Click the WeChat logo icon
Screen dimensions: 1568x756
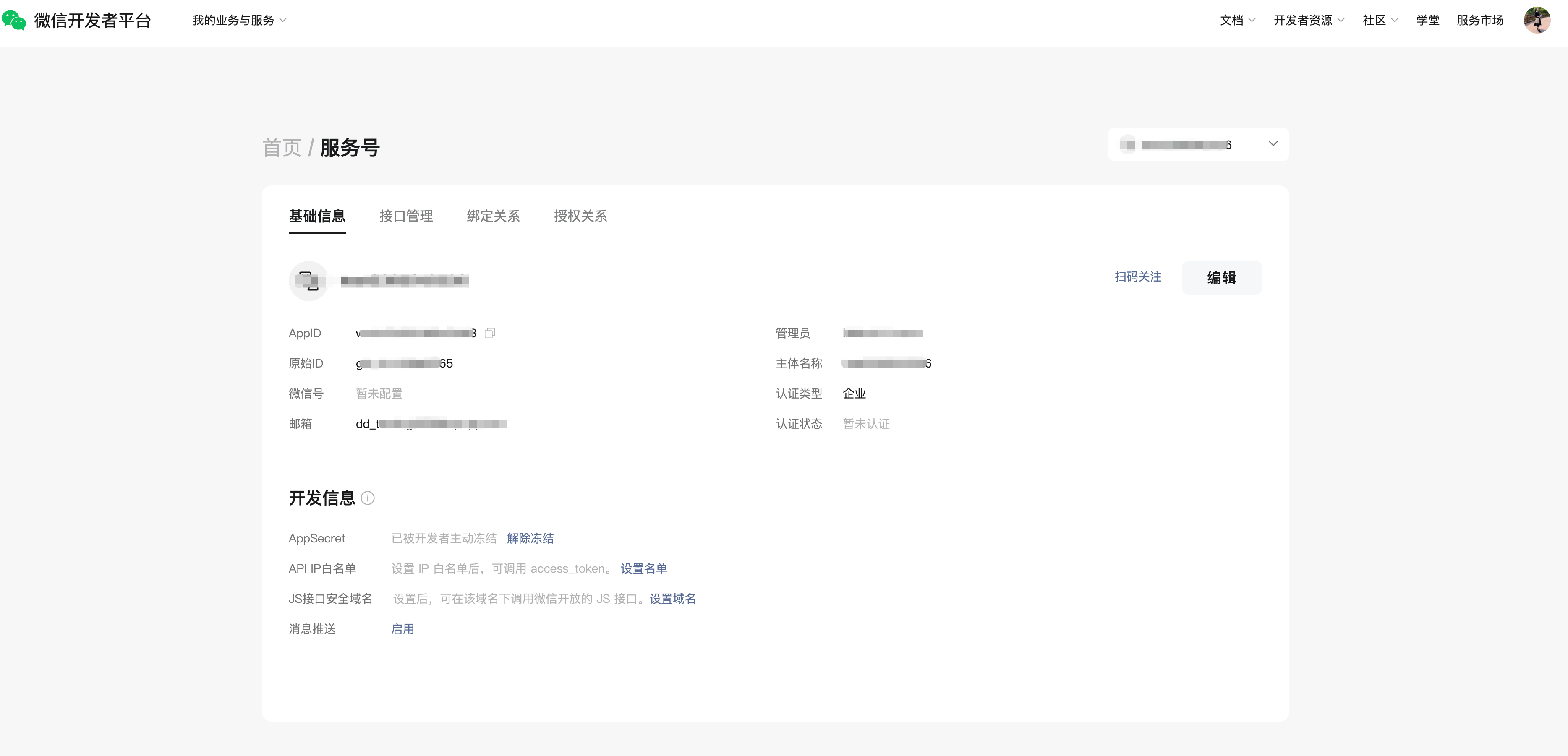click(14, 20)
